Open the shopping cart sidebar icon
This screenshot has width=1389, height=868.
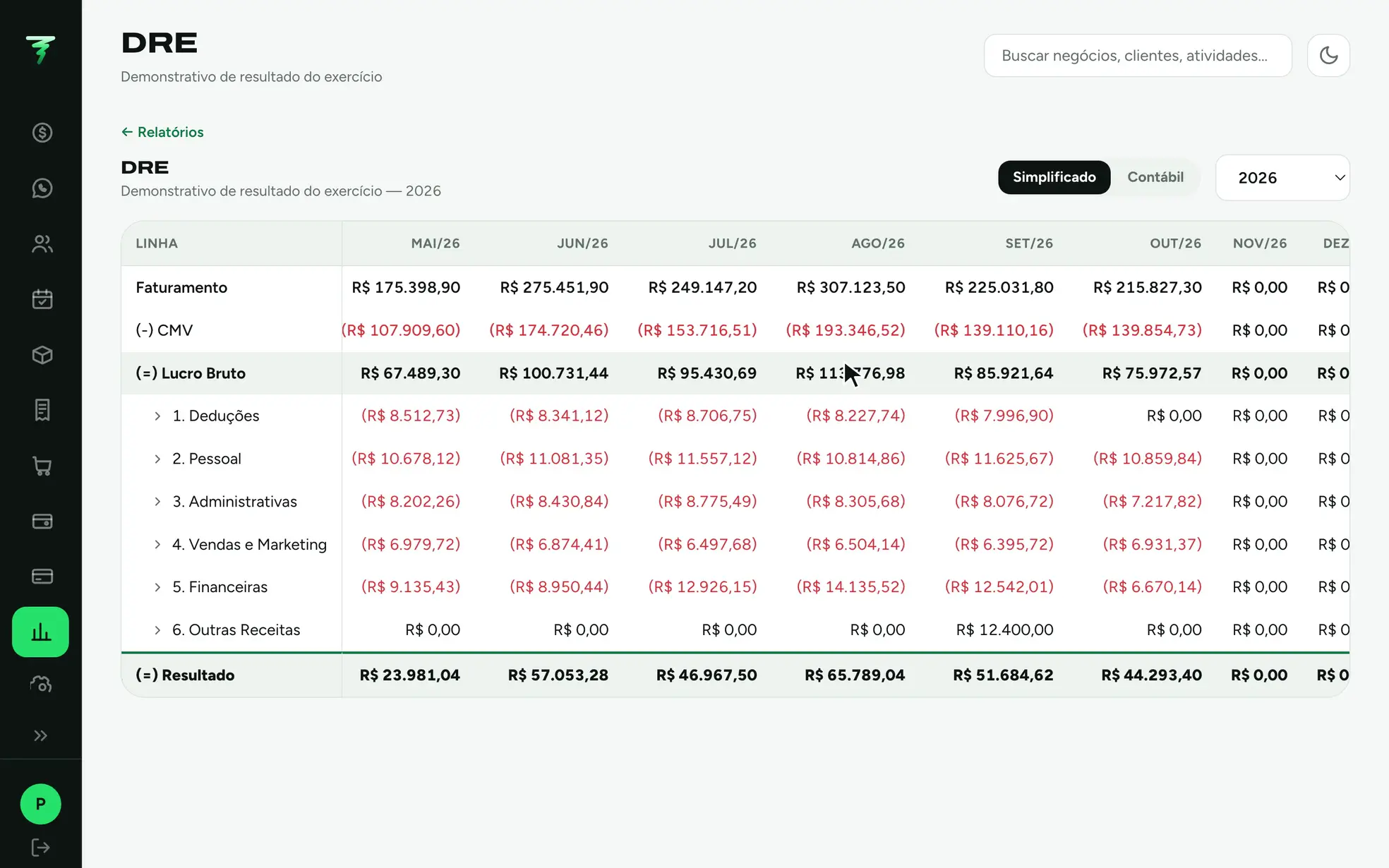pyautogui.click(x=42, y=466)
